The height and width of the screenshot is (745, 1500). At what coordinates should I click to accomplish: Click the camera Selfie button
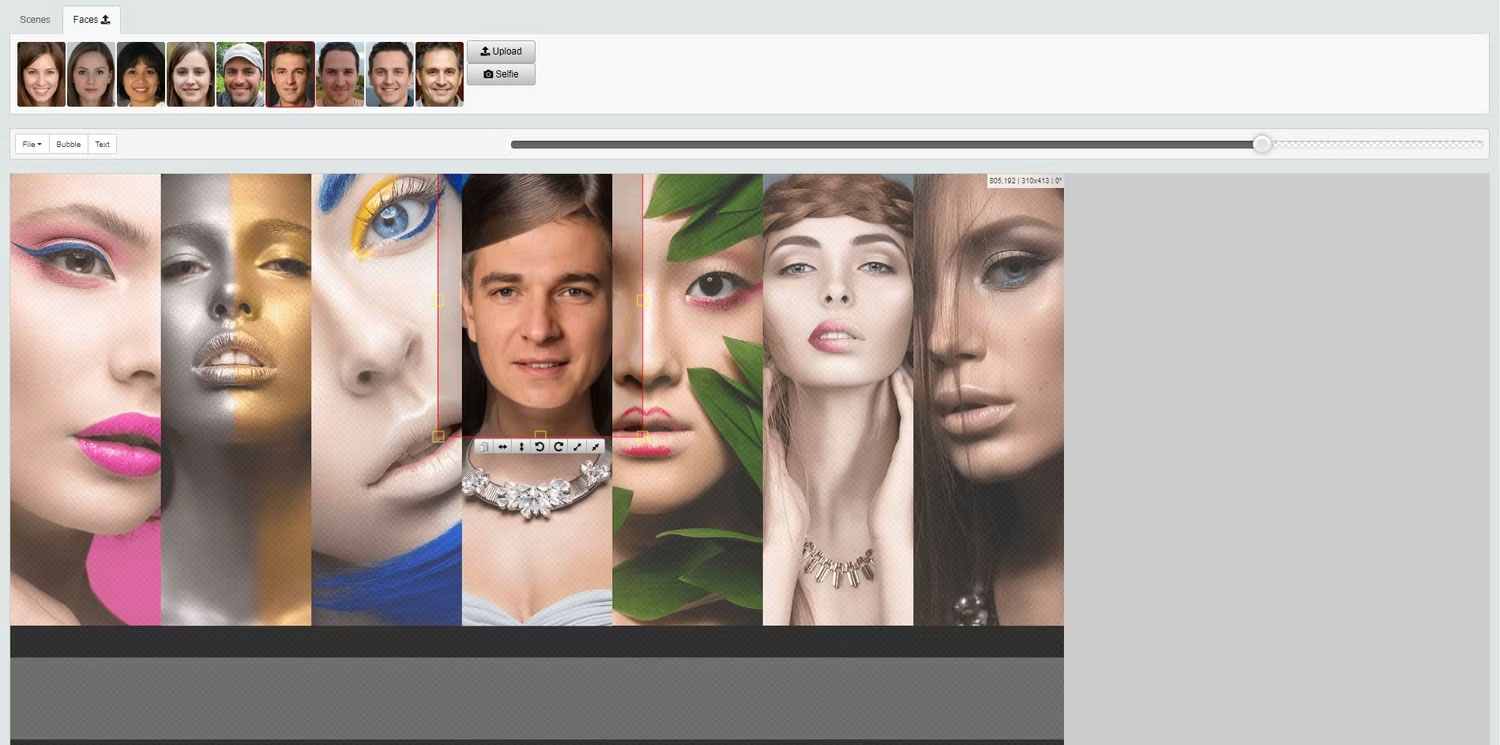pos(501,75)
